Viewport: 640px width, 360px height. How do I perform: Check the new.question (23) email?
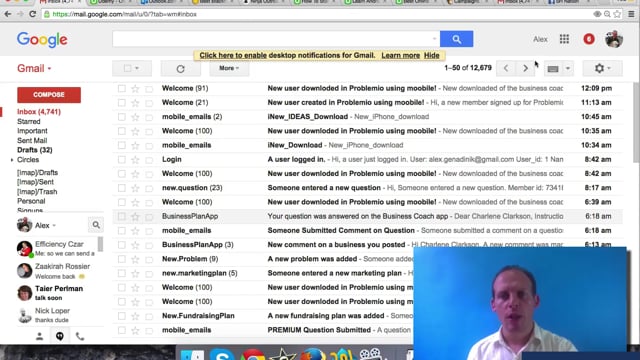[x=122, y=188]
